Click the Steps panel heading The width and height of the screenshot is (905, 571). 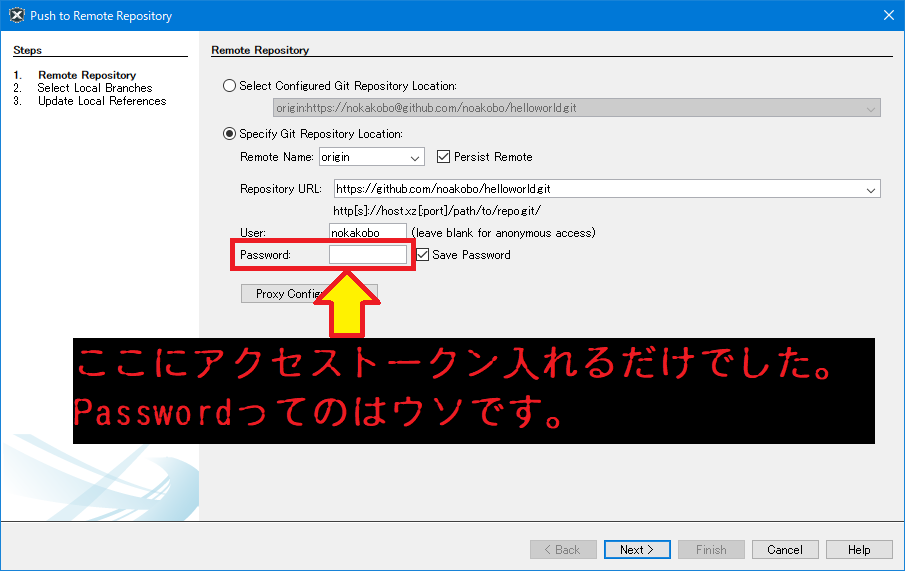pyautogui.click(x=28, y=50)
